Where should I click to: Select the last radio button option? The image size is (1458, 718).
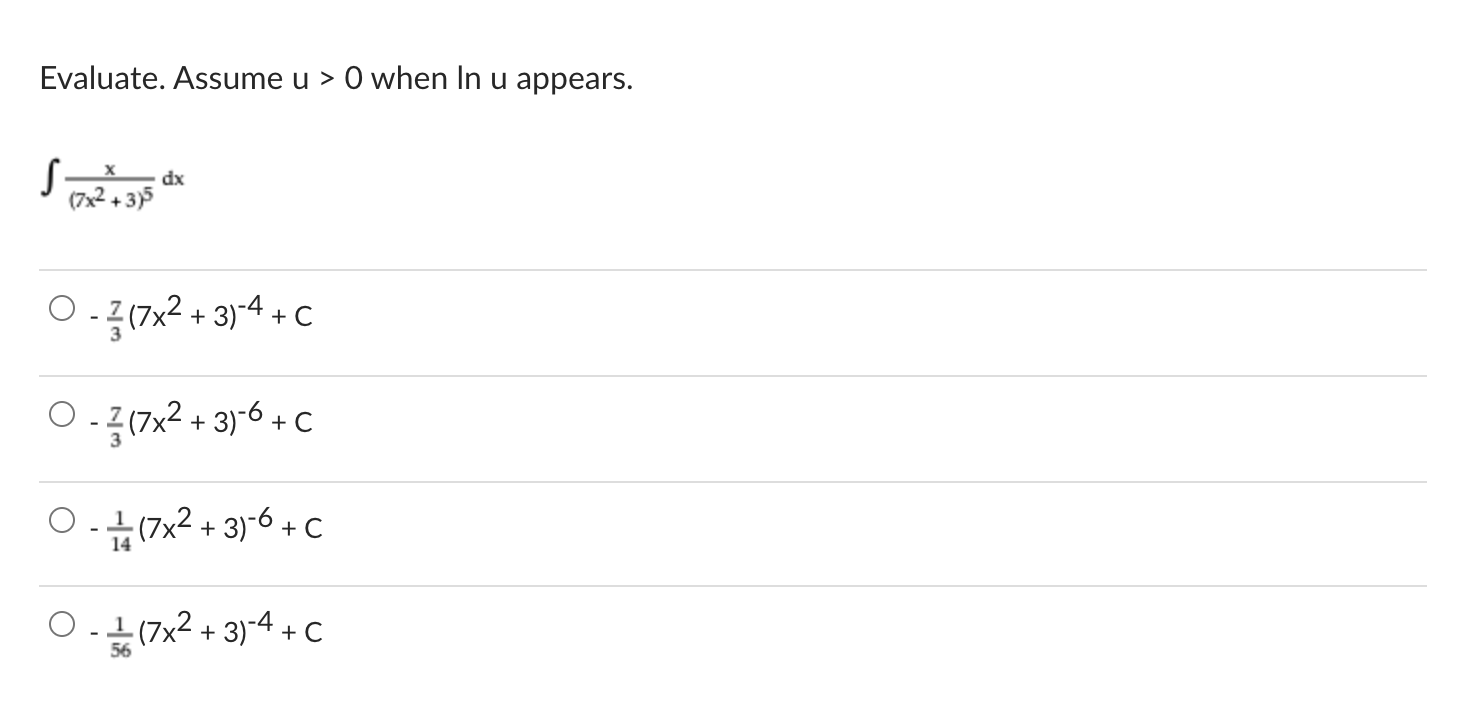click(60, 622)
